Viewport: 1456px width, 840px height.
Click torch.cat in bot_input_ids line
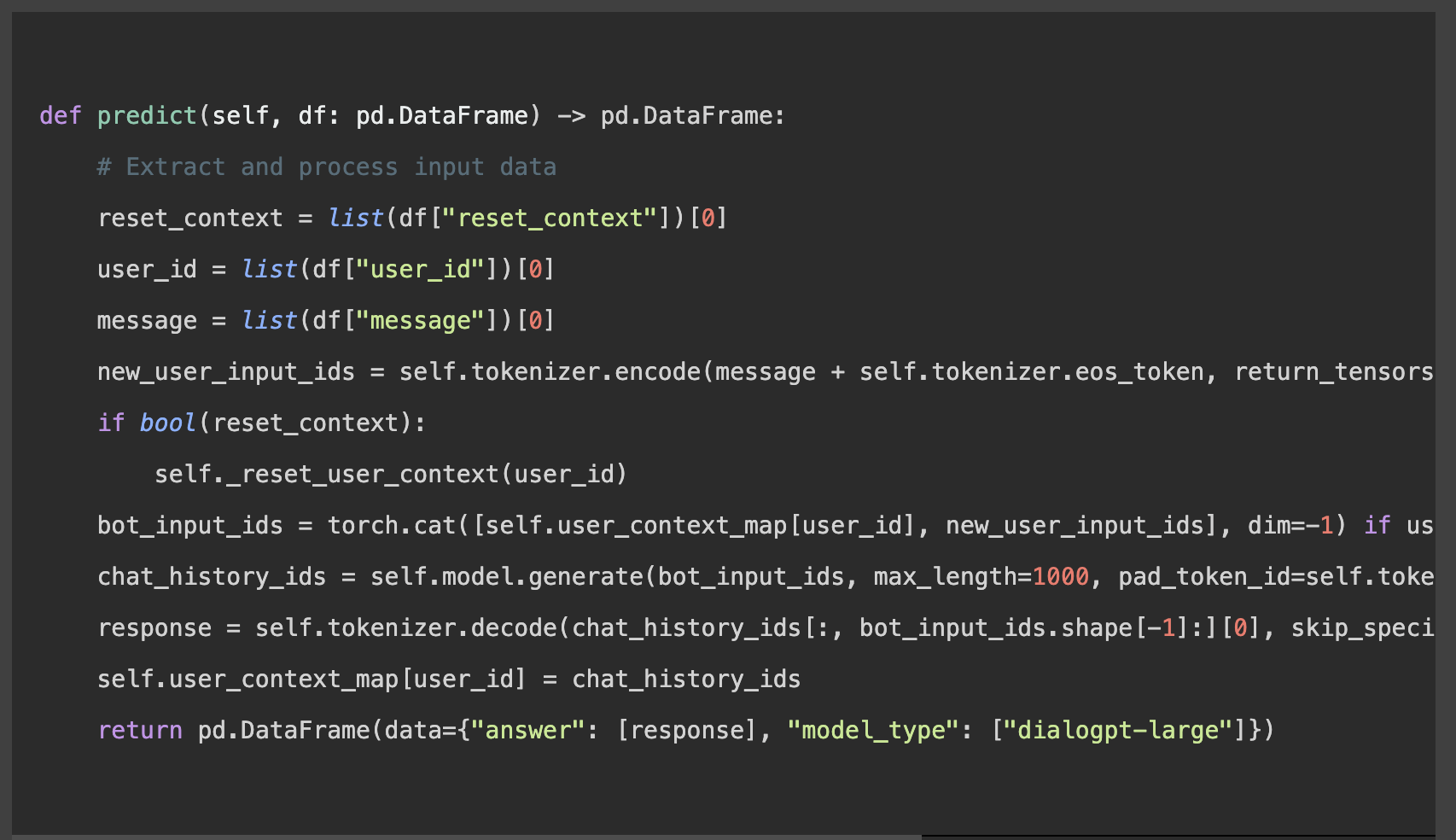[391, 526]
